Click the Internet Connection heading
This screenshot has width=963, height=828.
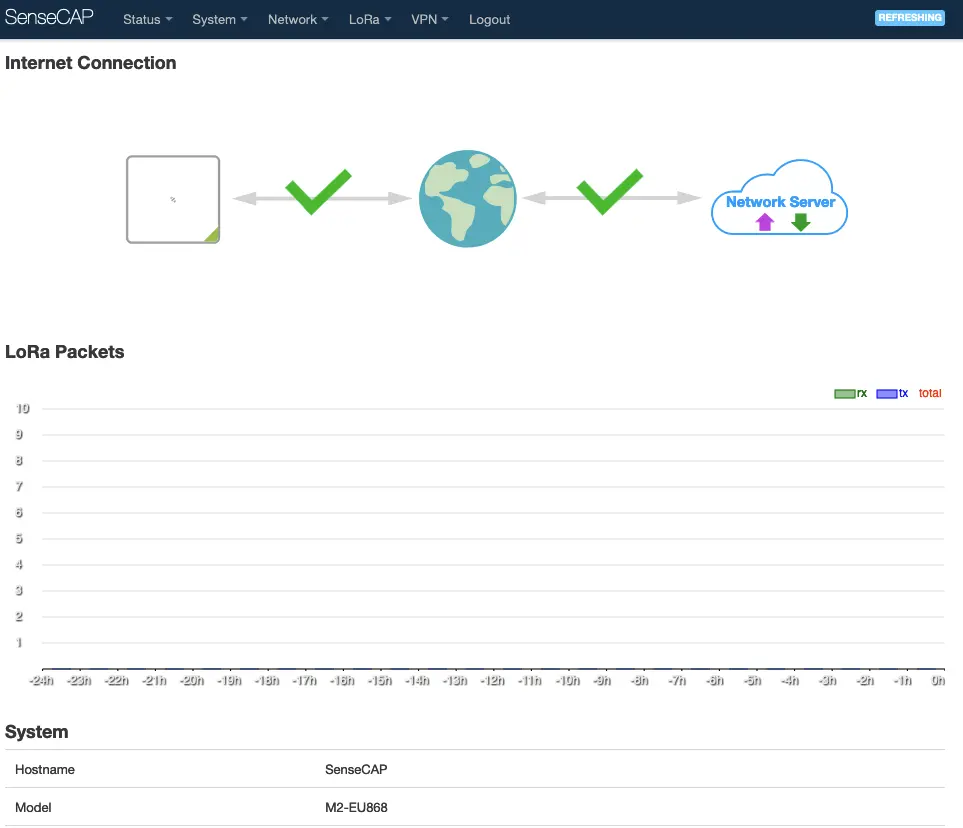pyautogui.click(x=90, y=63)
